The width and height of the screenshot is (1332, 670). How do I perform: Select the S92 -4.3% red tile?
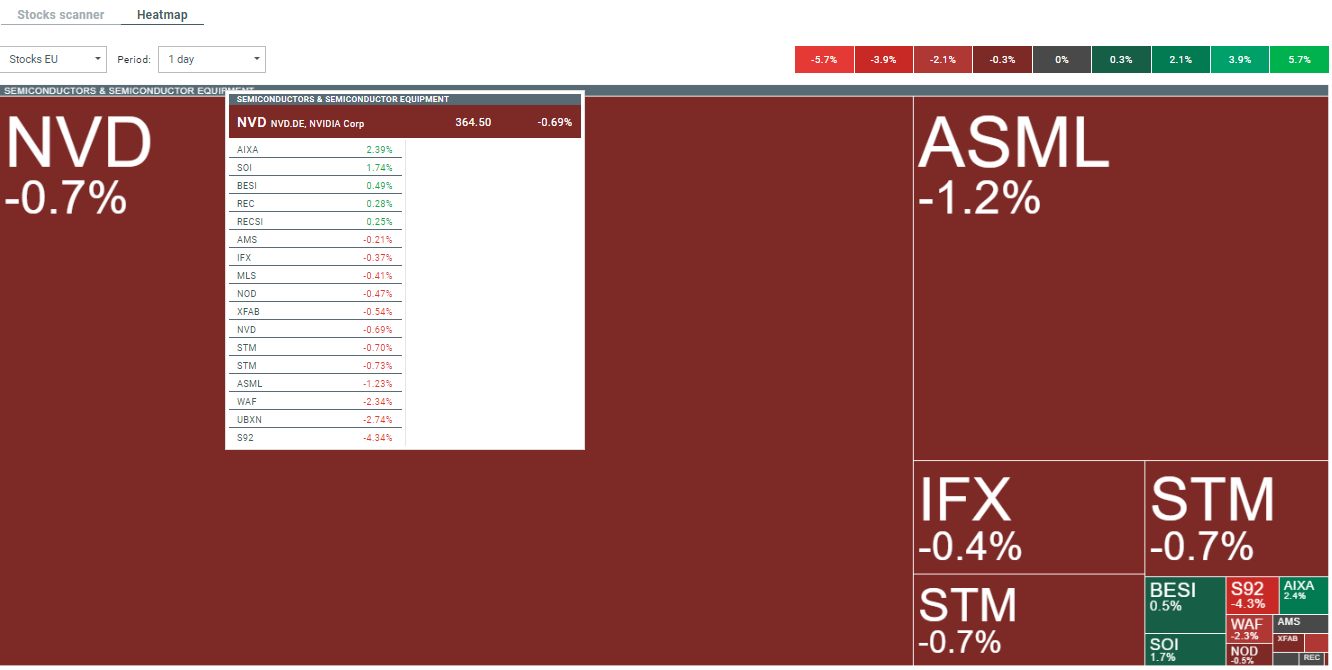(x=1253, y=595)
